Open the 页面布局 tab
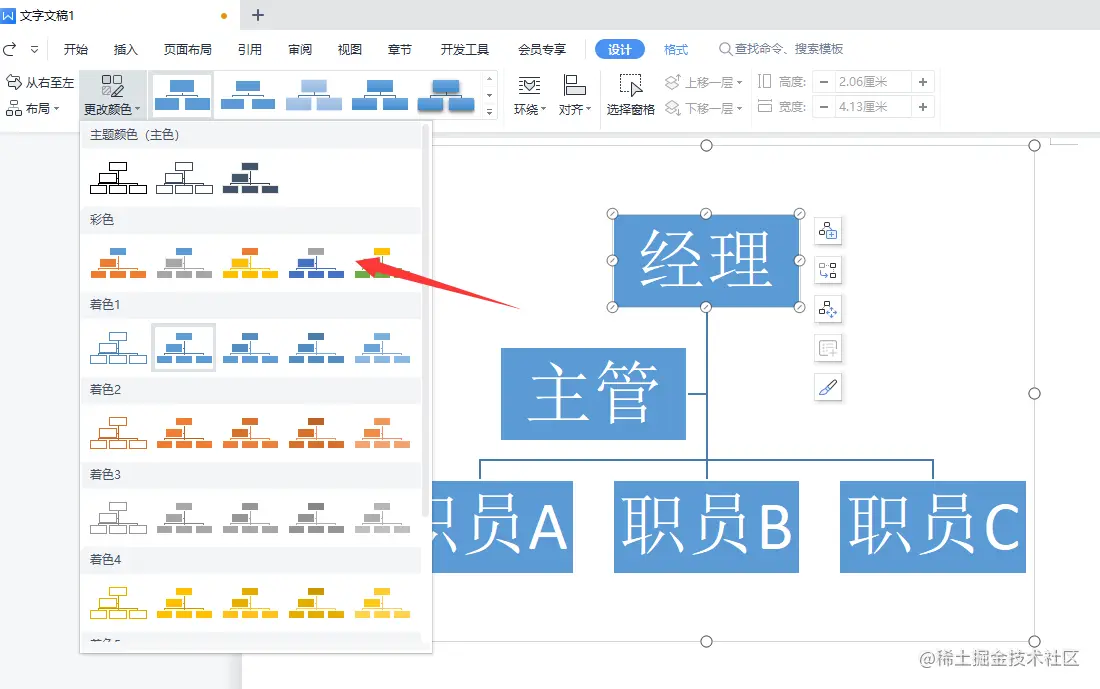 coord(187,49)
